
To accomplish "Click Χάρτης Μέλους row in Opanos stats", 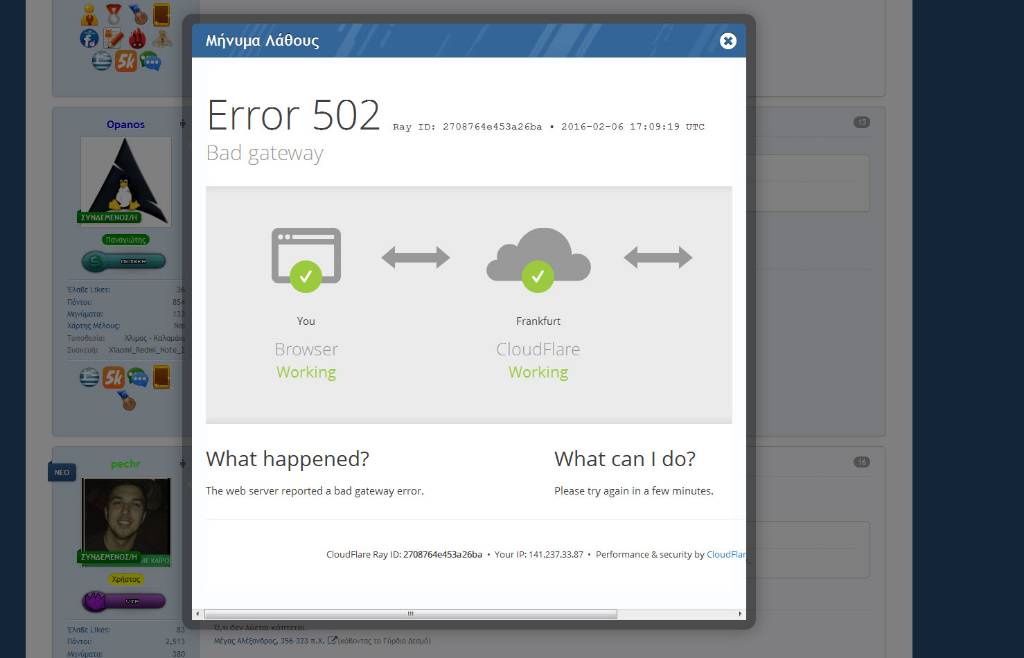I will click(x=126, y=326).
